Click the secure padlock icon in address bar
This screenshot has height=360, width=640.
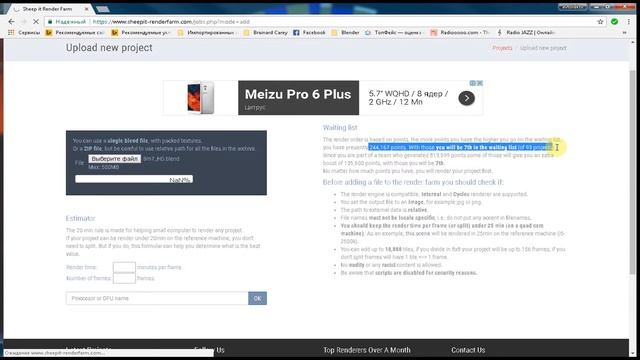(x=50, y=22)
